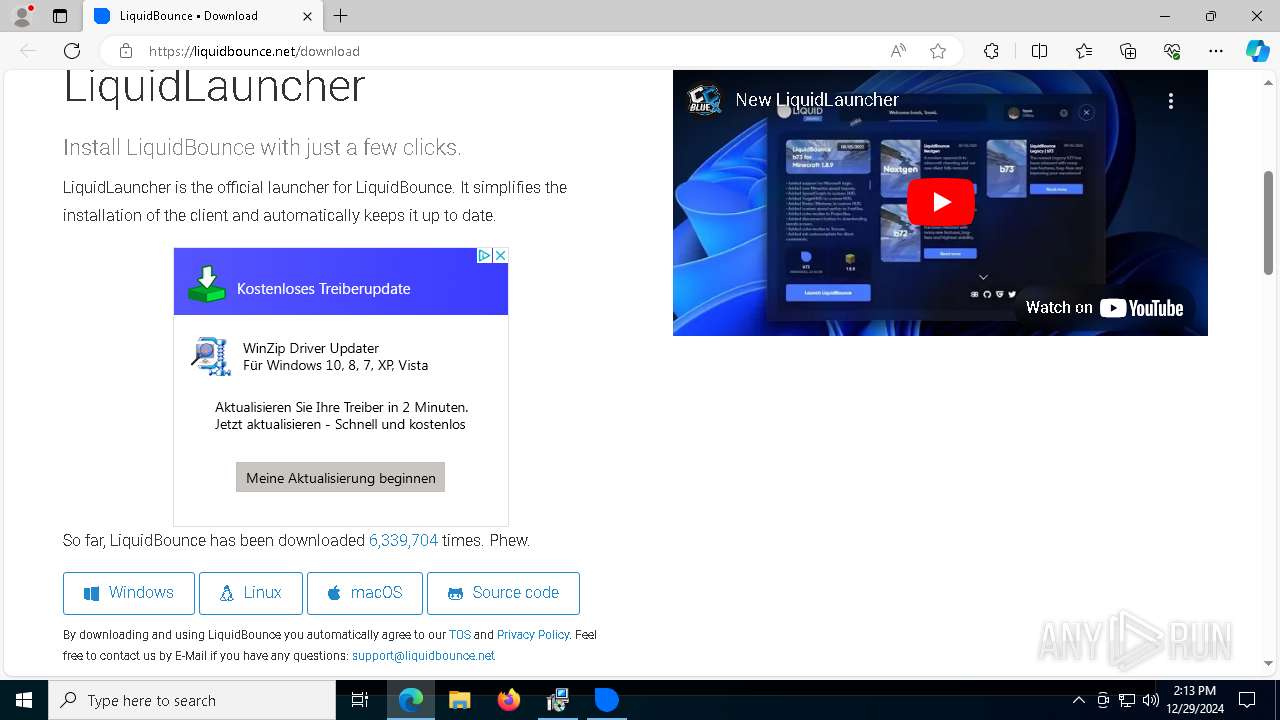The image size is (1280, 720).
Task: Open the Windows Start menu
Action: (x=24, y=700)
